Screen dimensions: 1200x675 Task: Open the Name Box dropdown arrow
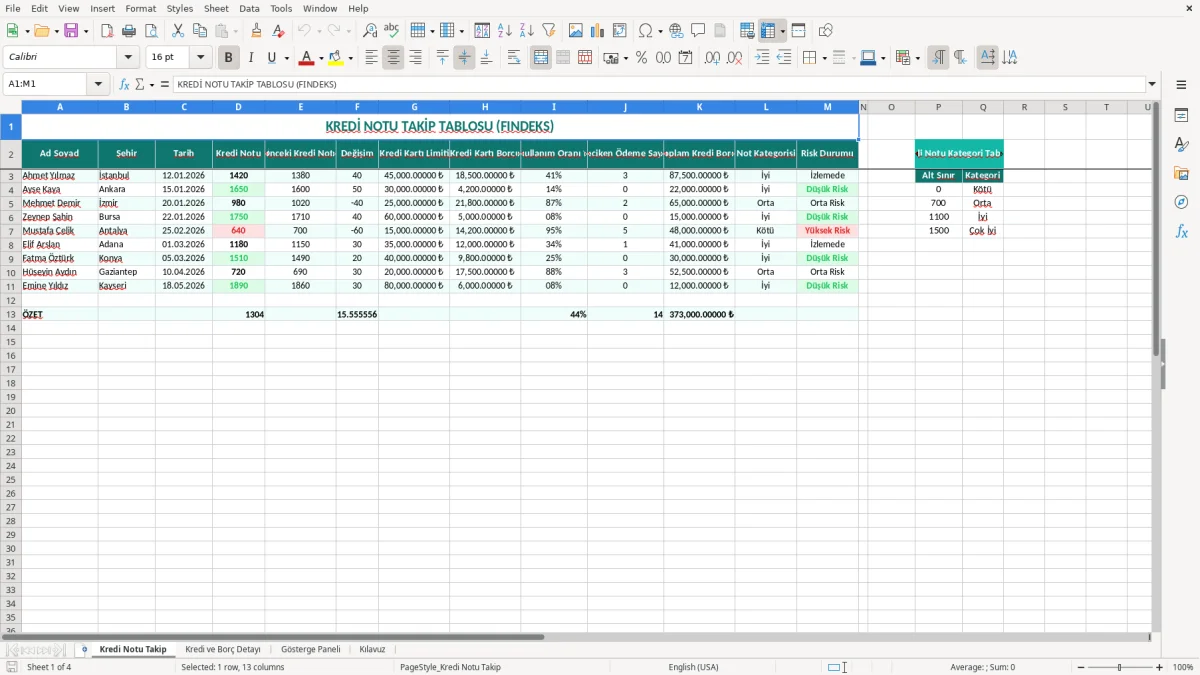pyautogui.click(x=99, y=84)
